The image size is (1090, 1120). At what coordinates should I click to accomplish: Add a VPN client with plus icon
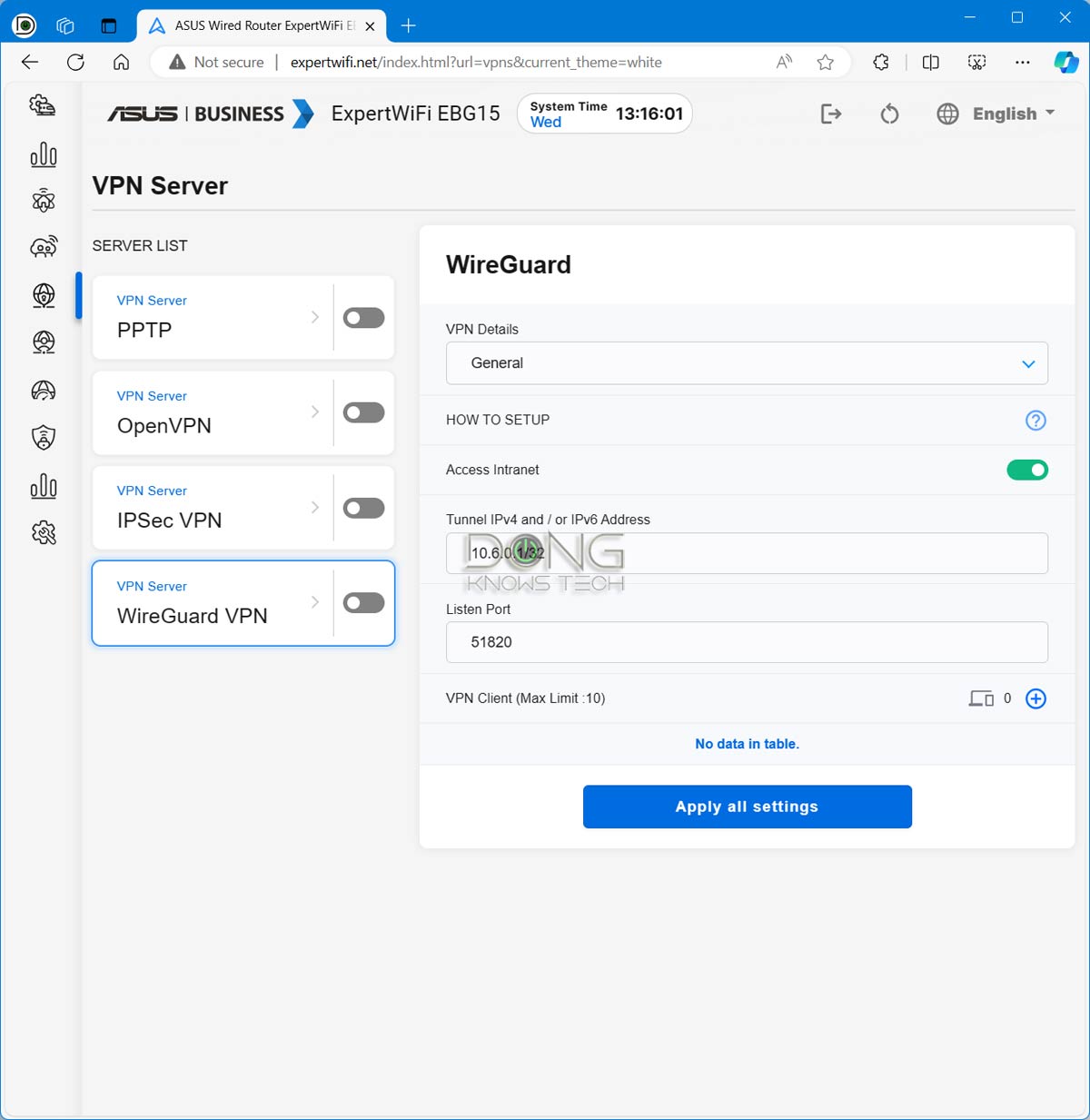(1035, 699)
